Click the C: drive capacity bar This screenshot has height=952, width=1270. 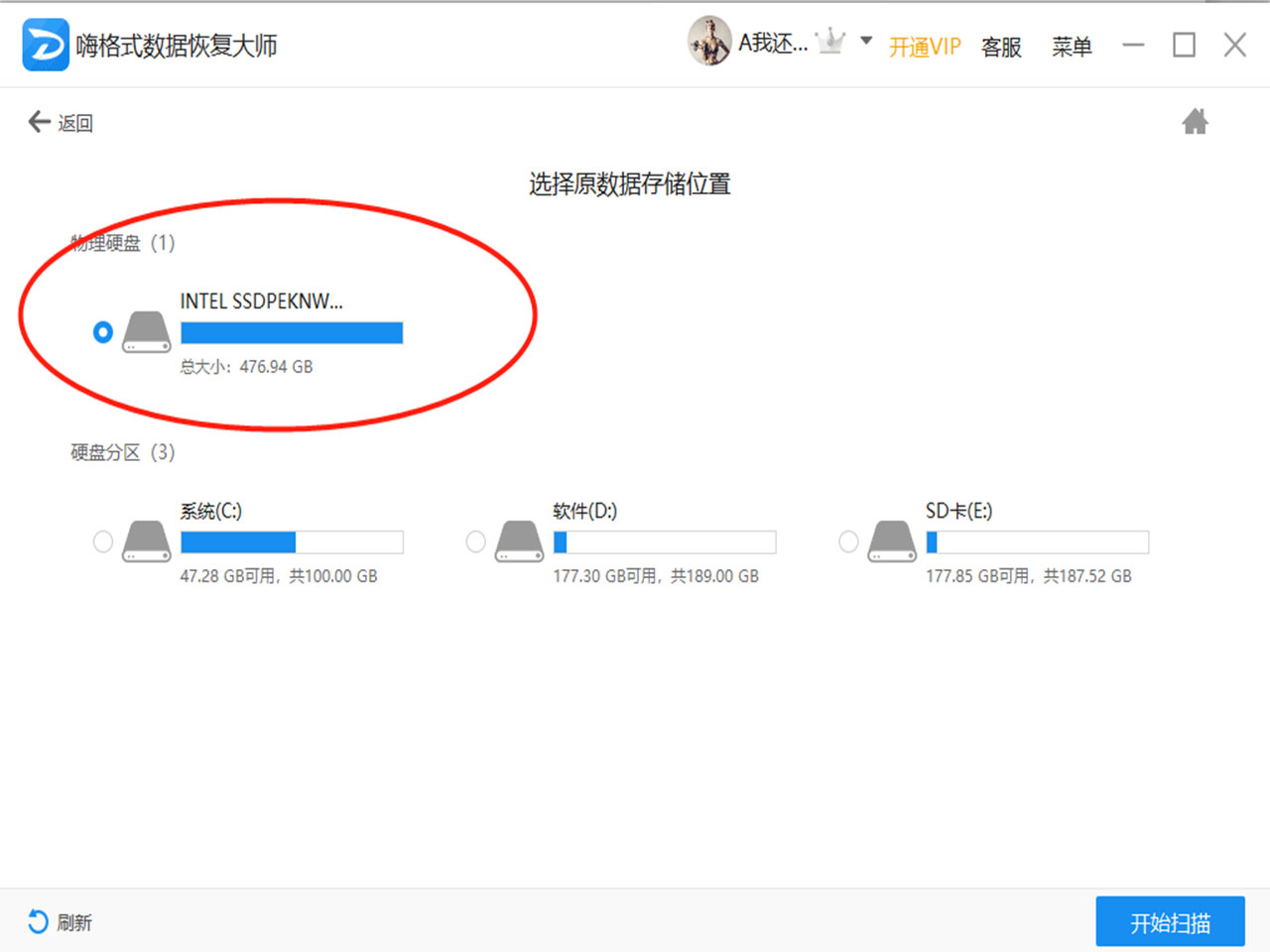(291, 541)
